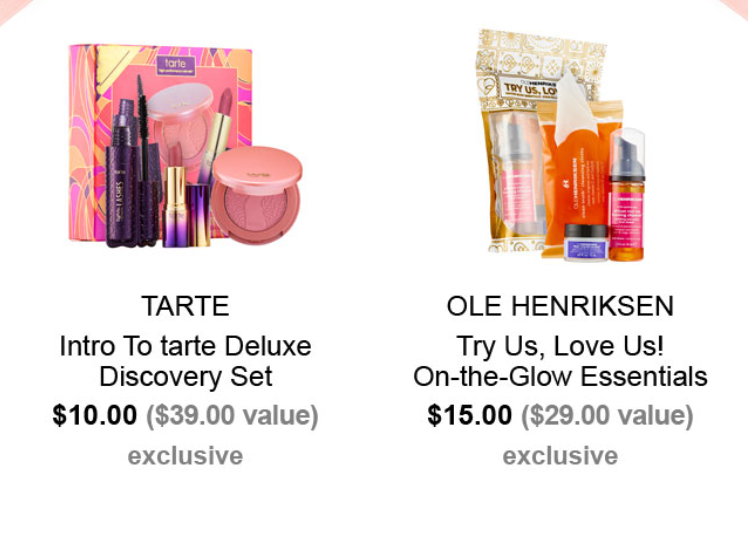
Task: Click the TRY US, LOVE US bag header
Action: pyautogui.click(x=532, y=88)
